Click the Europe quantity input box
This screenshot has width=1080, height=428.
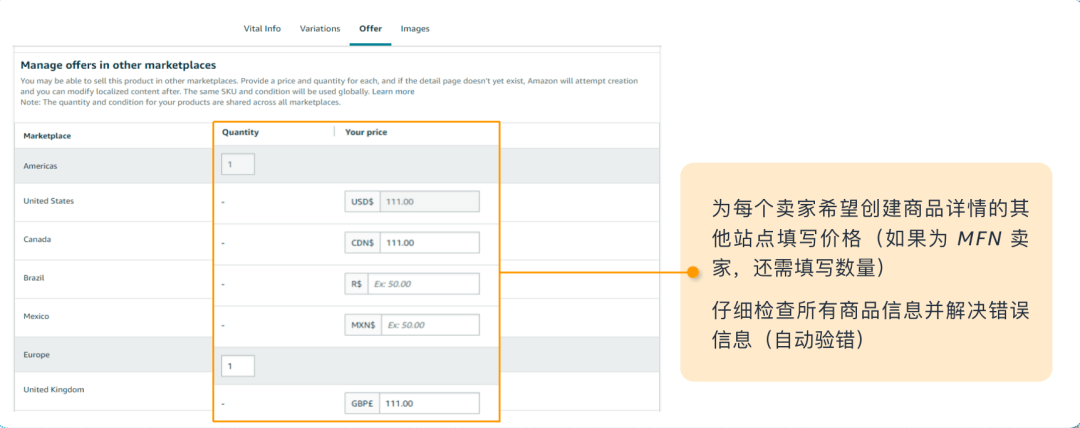(x=238, y=366)
